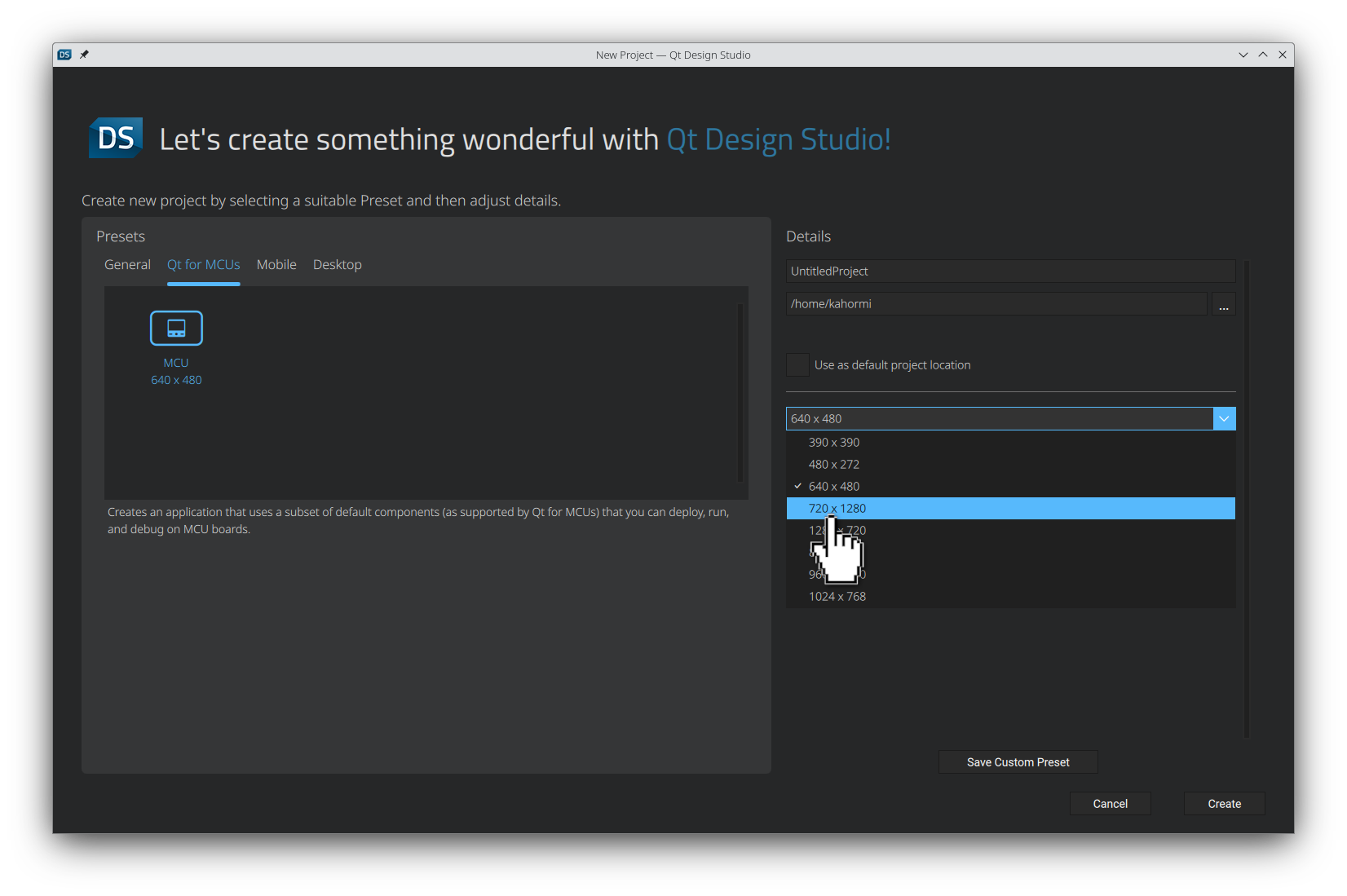
Task: Switch to the Mobile presets tab
Action: [276, 264]
